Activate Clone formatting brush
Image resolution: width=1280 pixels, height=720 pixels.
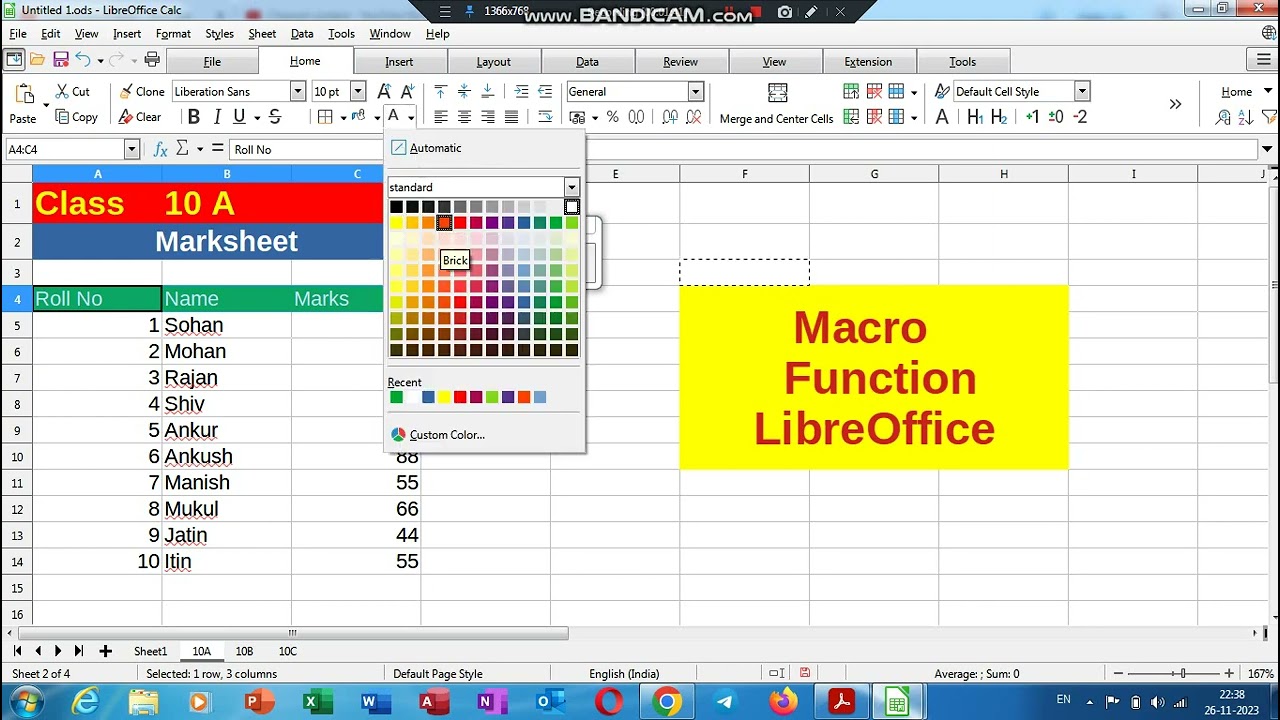coord(141,91)
